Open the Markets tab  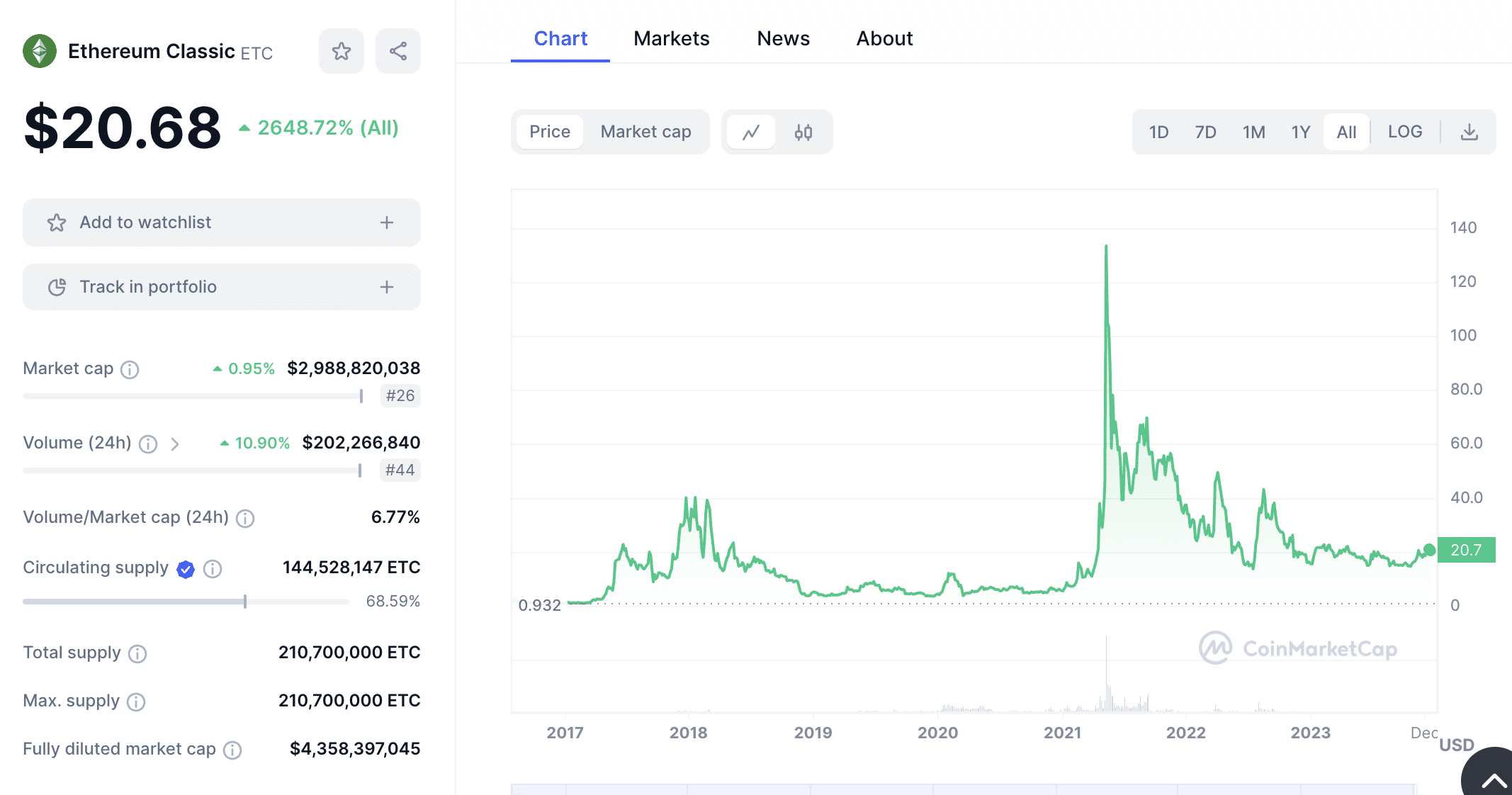[x=672, y=38]
